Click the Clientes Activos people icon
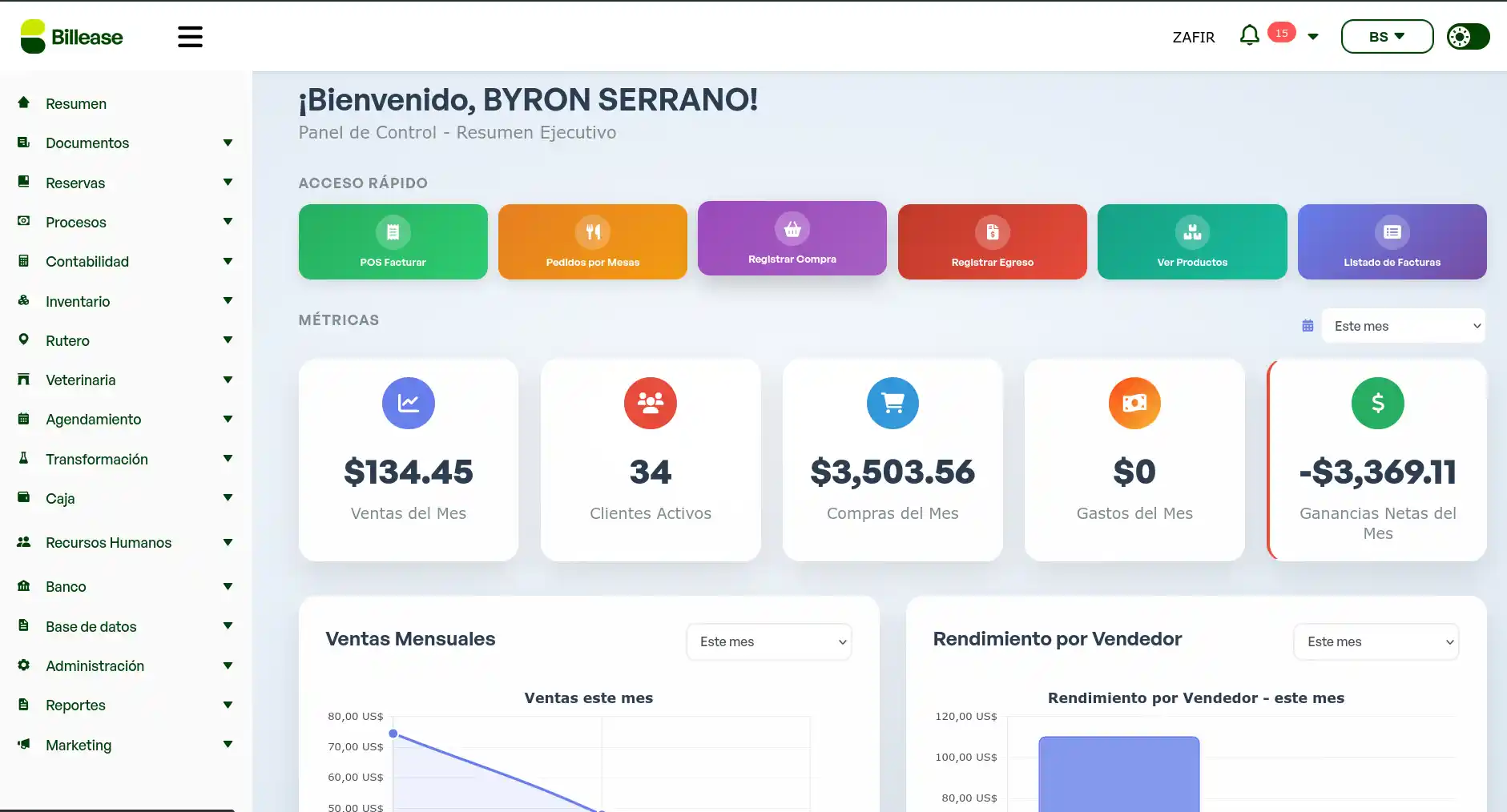This screenshot has width=1507, height=812. [651, 403]
